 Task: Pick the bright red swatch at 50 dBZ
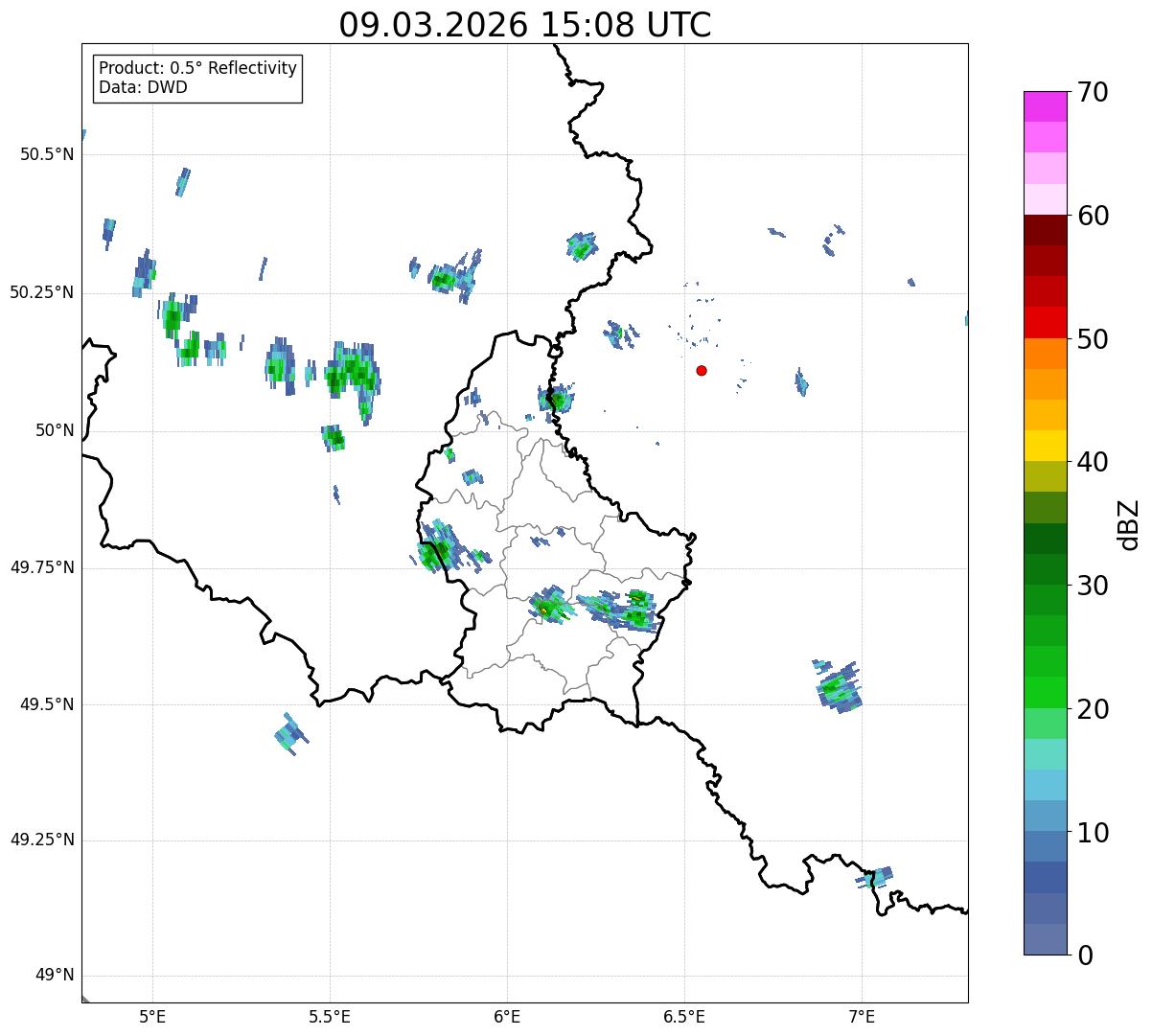tap(1046, 322)
